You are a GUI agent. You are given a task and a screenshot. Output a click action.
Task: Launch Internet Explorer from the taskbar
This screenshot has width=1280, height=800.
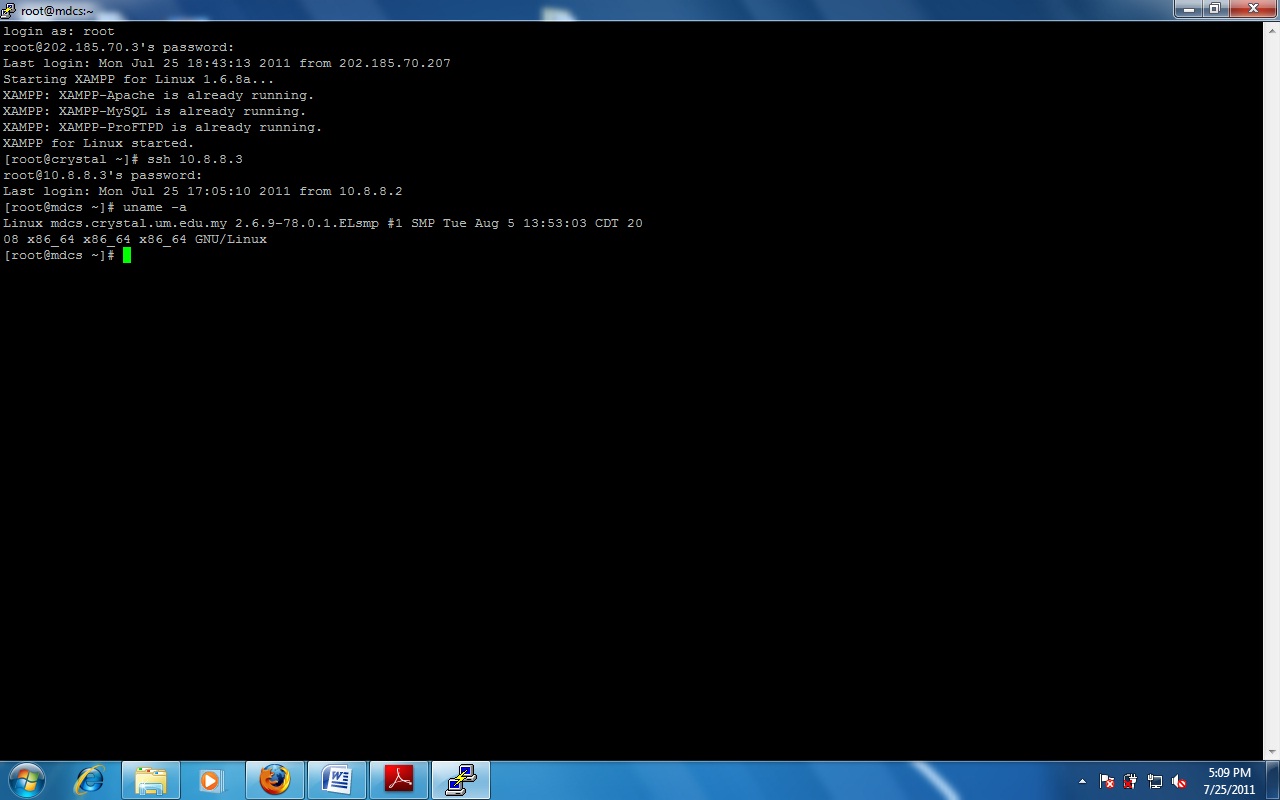(x=90, y=780)
